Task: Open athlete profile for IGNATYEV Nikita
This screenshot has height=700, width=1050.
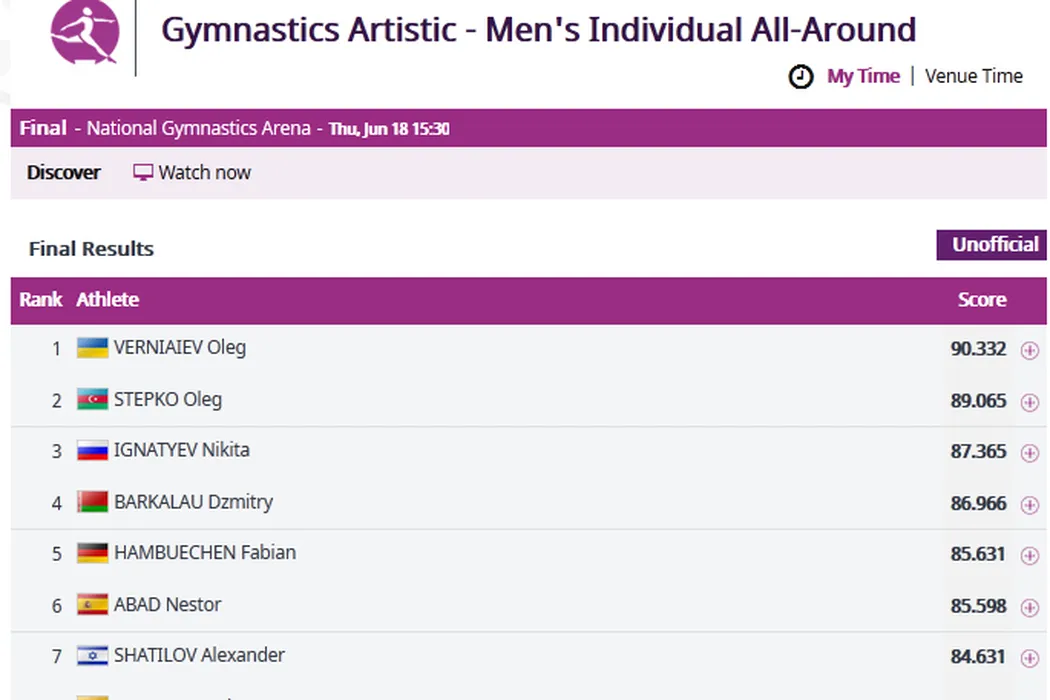Action: pos(182,450)
